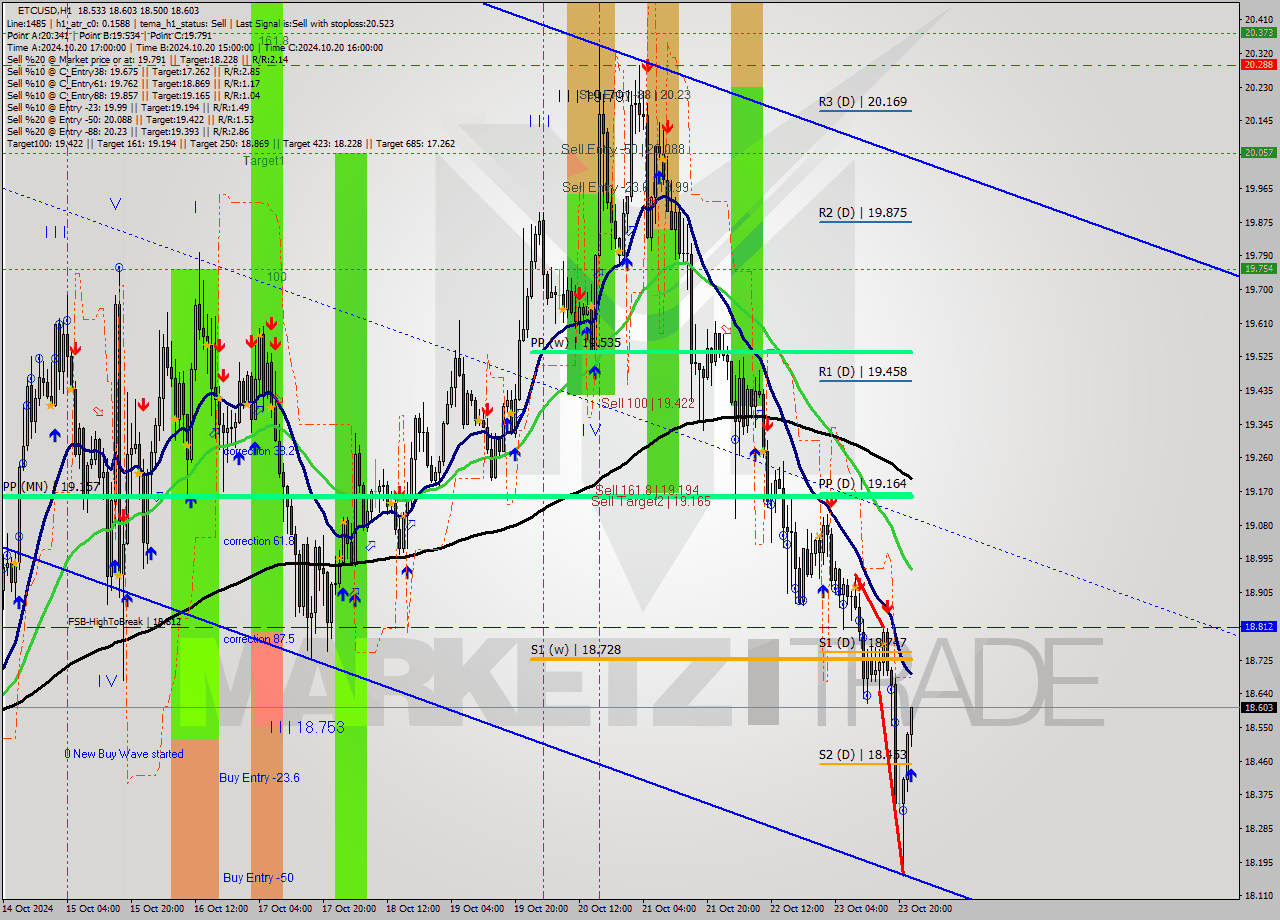Click the S2 (D) | 18.453 support label
The image size is (1280, 920).
click(863, 755)
